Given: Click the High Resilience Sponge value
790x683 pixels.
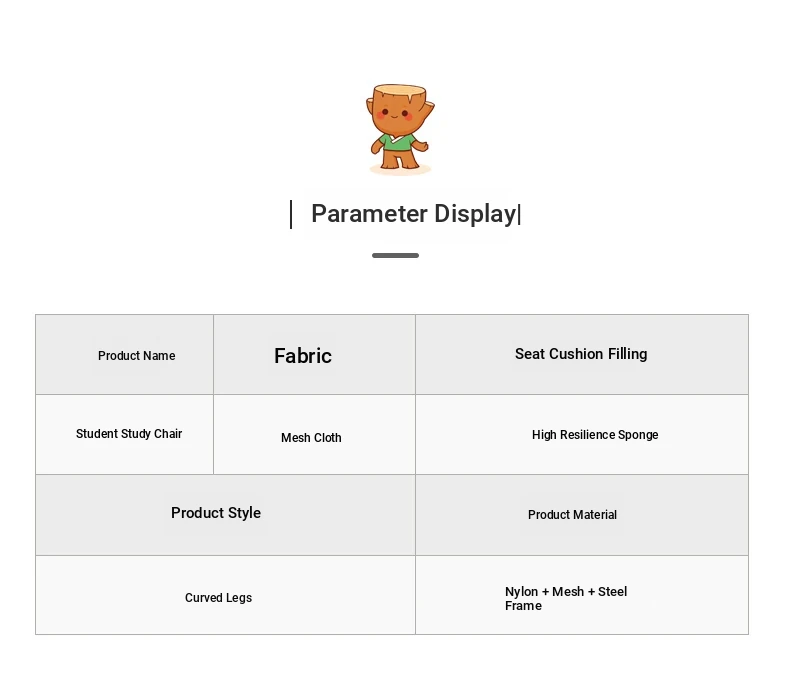Looking at the screenshot, I should pyautogui.click(x=595, y=435).
